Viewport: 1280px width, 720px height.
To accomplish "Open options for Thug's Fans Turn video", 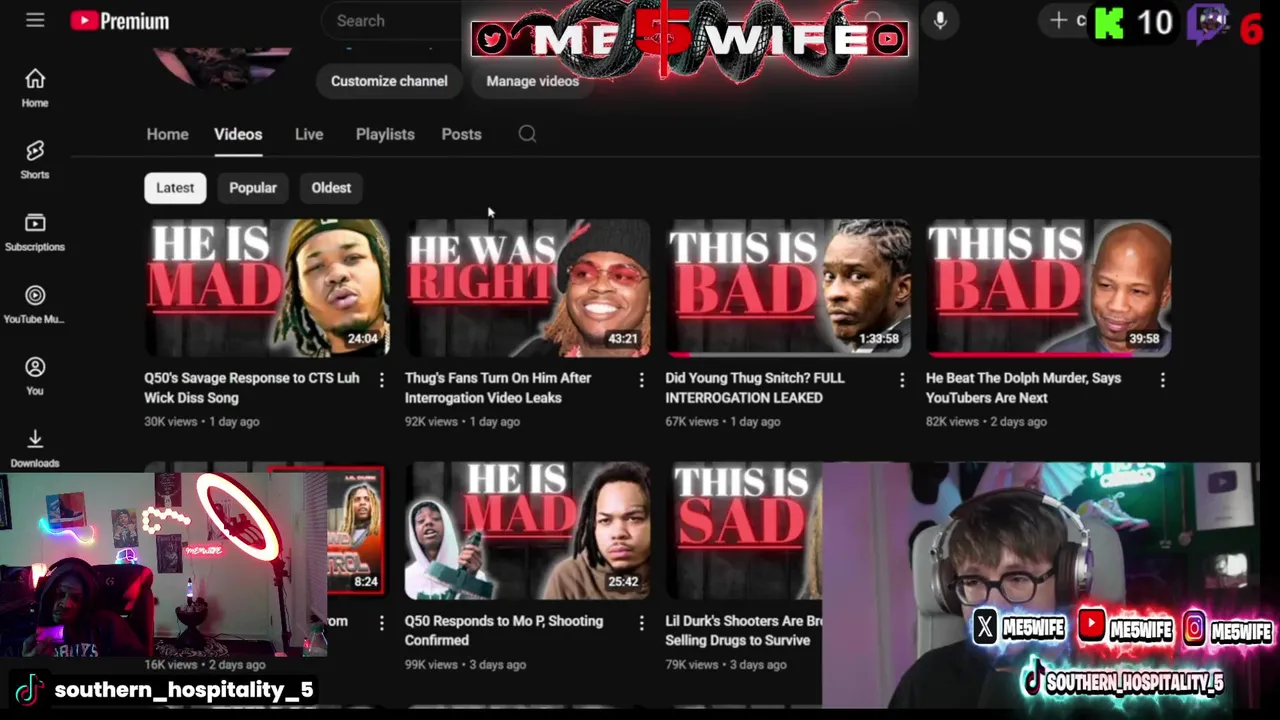I will click(642, 380).
